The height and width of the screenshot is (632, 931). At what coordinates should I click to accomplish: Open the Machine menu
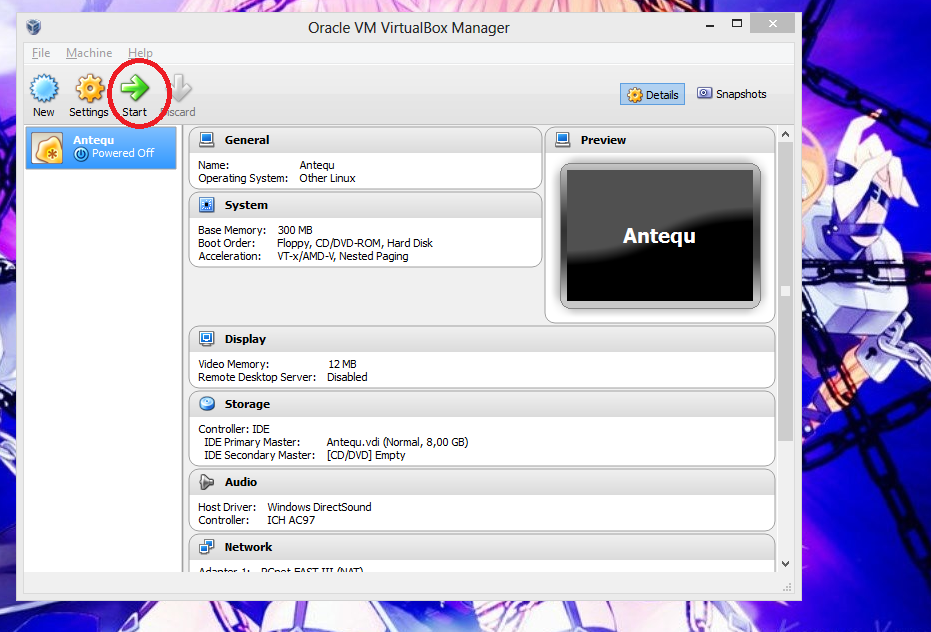tap(89, 53)
